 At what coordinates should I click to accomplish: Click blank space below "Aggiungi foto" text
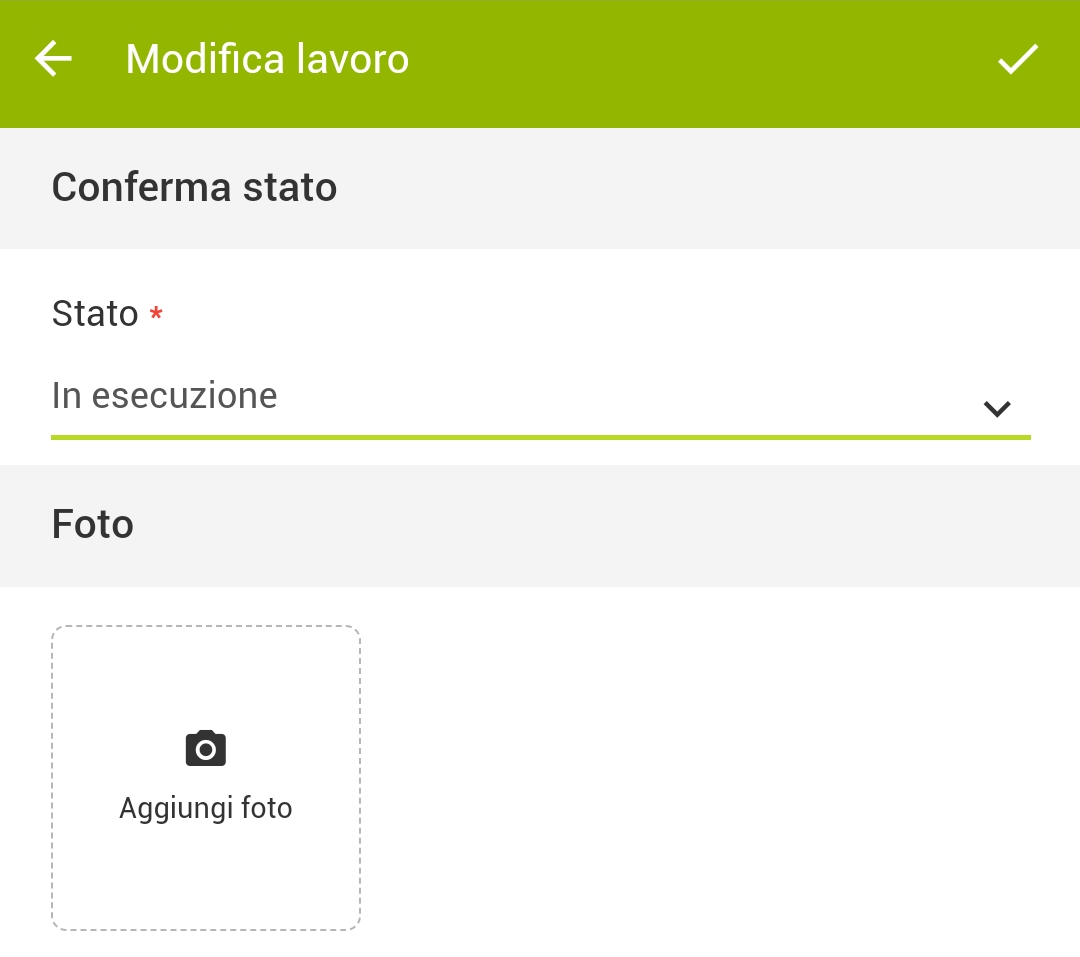coord(206,875)
